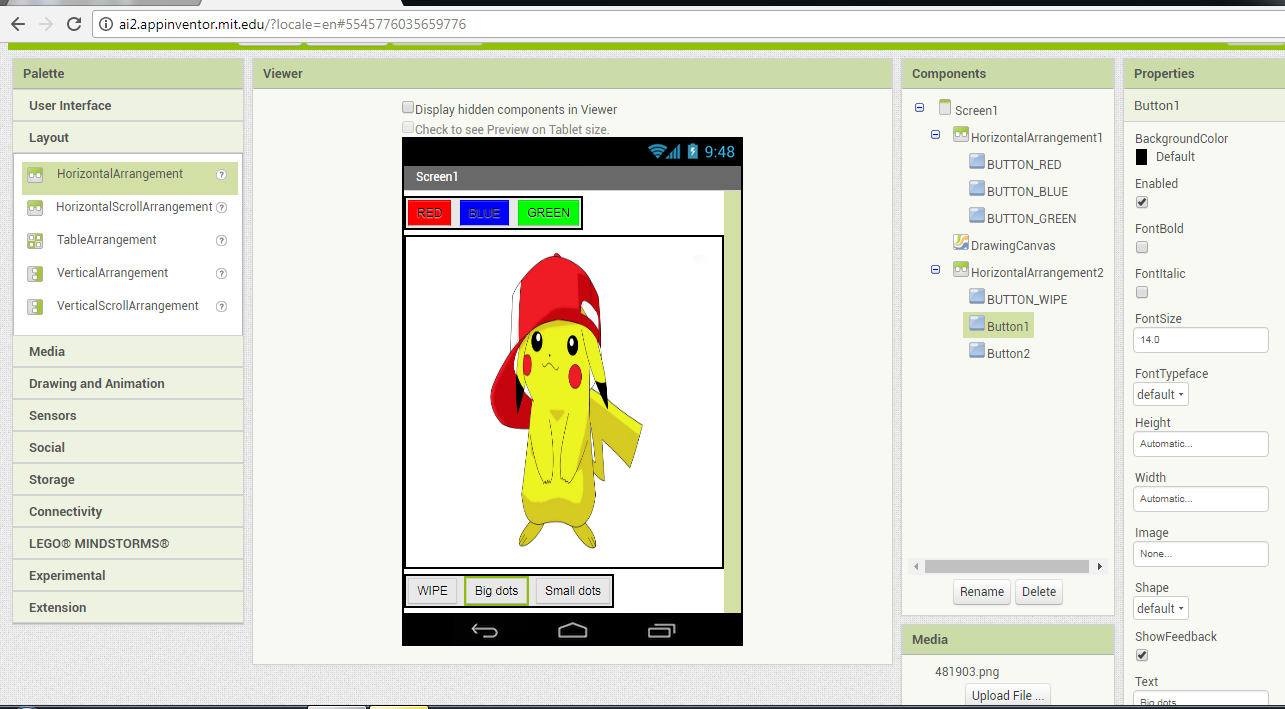Collapse HorizontalArrangement2 node
Viewport: 1285px width, 709px height.
click(935, 269)
